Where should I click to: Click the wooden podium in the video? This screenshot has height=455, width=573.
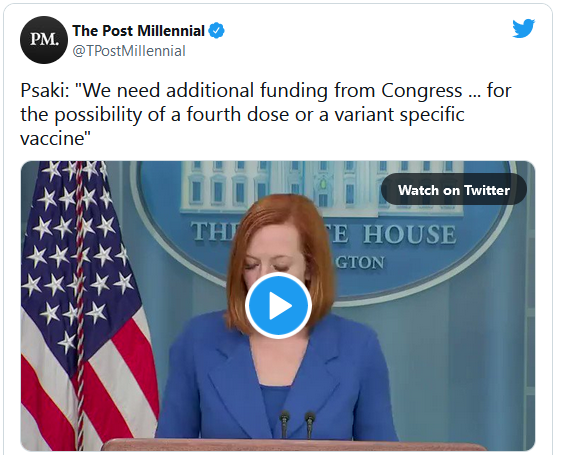point(292,445)
